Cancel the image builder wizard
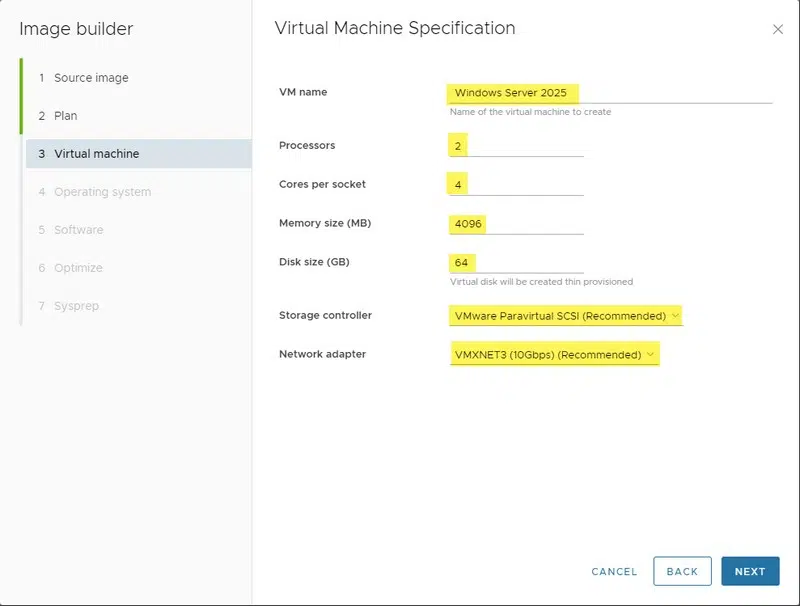 click(x=614, y=572)
